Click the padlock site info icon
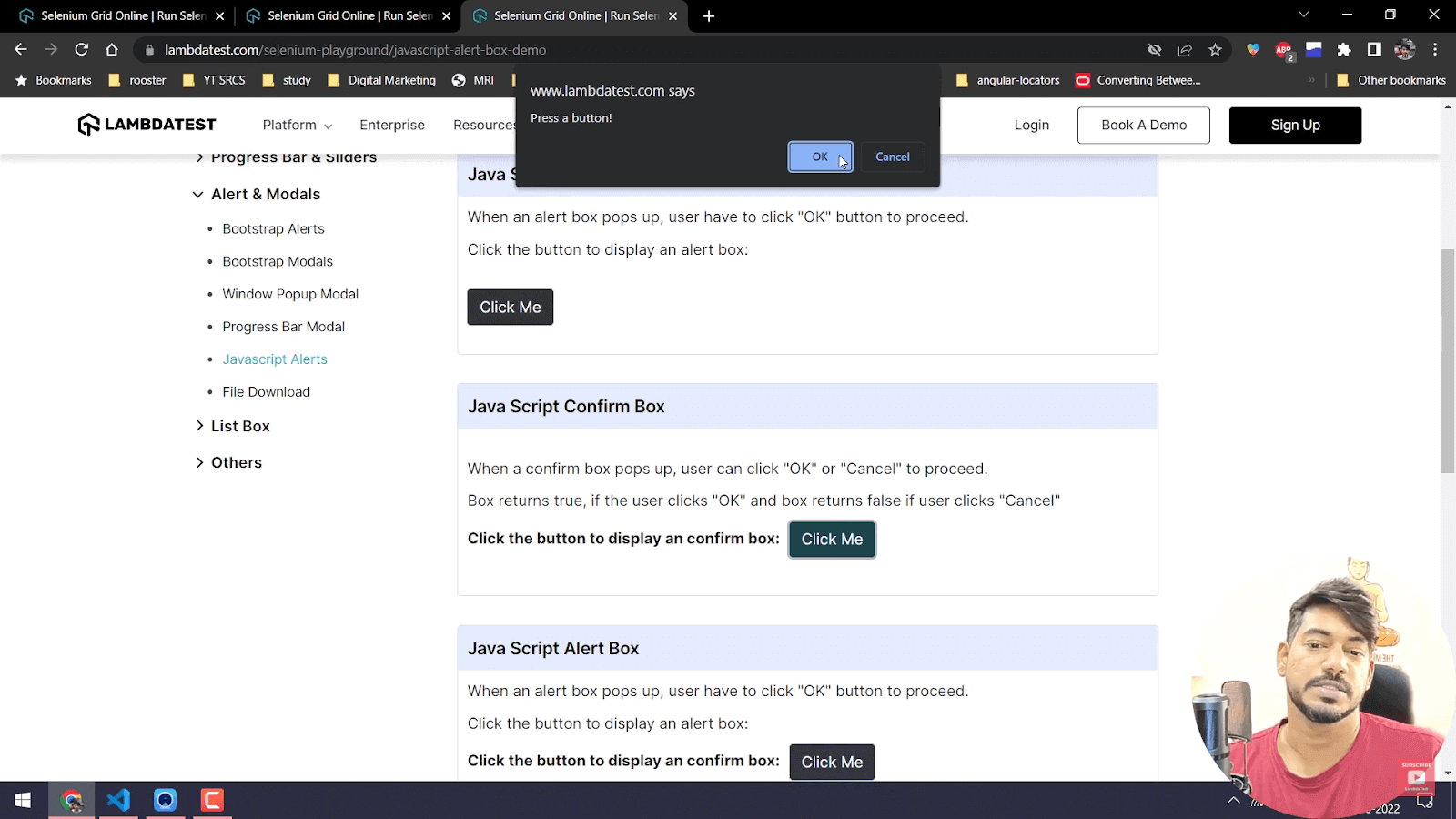Viewport: 1456px width, 819px height. point(149,50)
